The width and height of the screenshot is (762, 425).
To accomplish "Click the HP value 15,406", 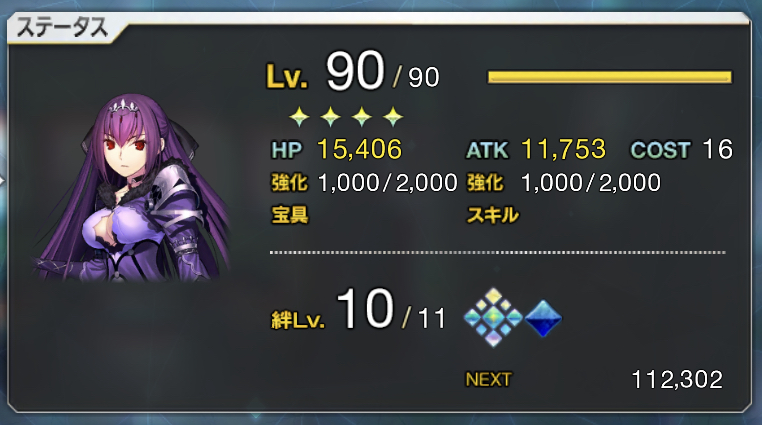I will [360, 149].
